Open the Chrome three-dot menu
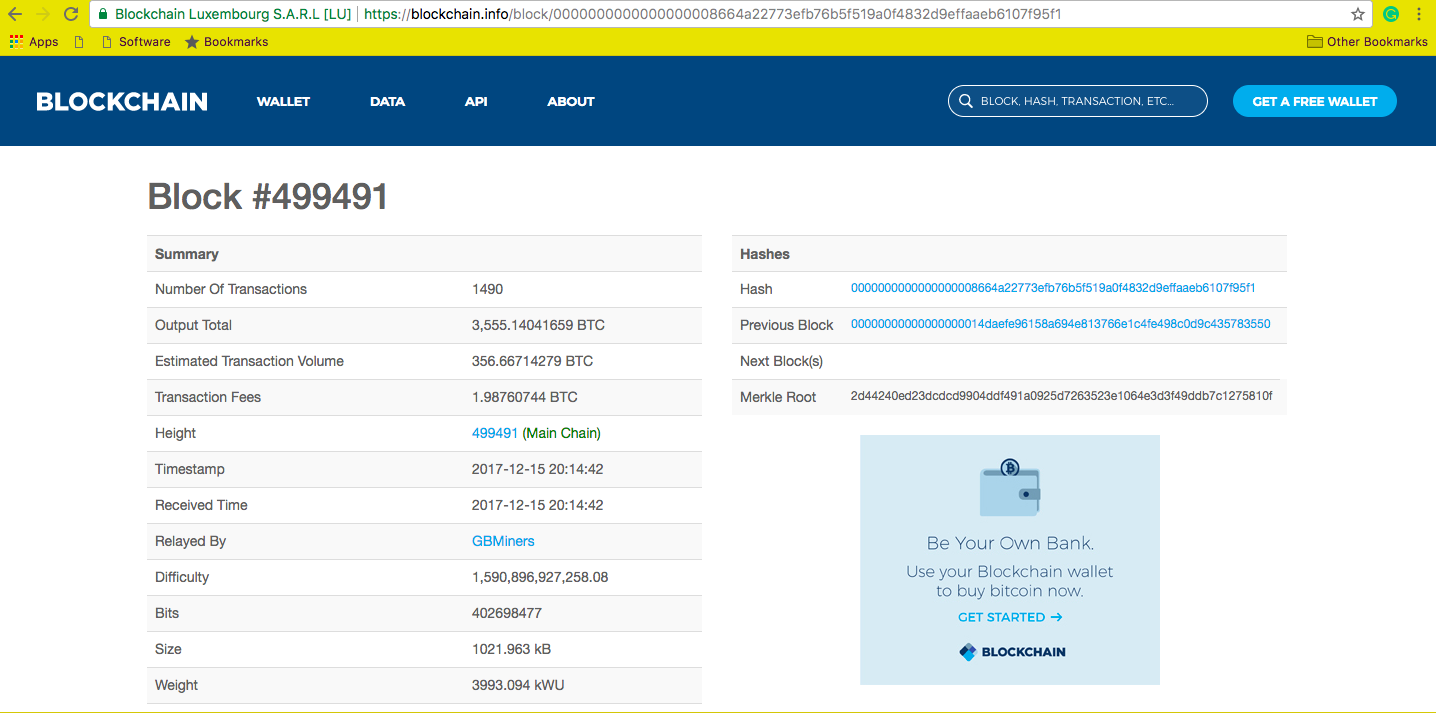This screenshot has width=1436, height=713. click(x=1419, y=14)
